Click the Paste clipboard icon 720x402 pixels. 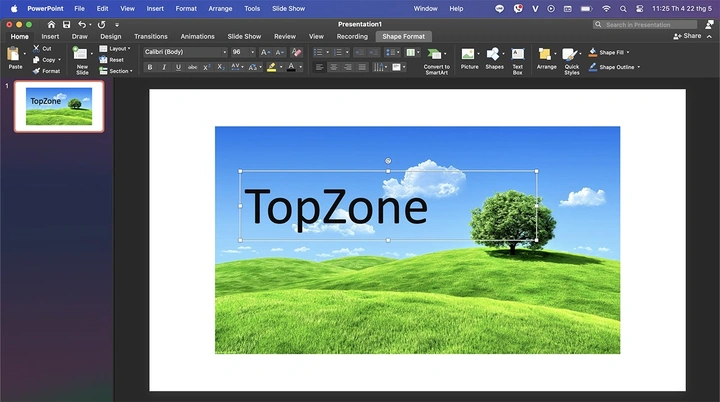[13, 54]
